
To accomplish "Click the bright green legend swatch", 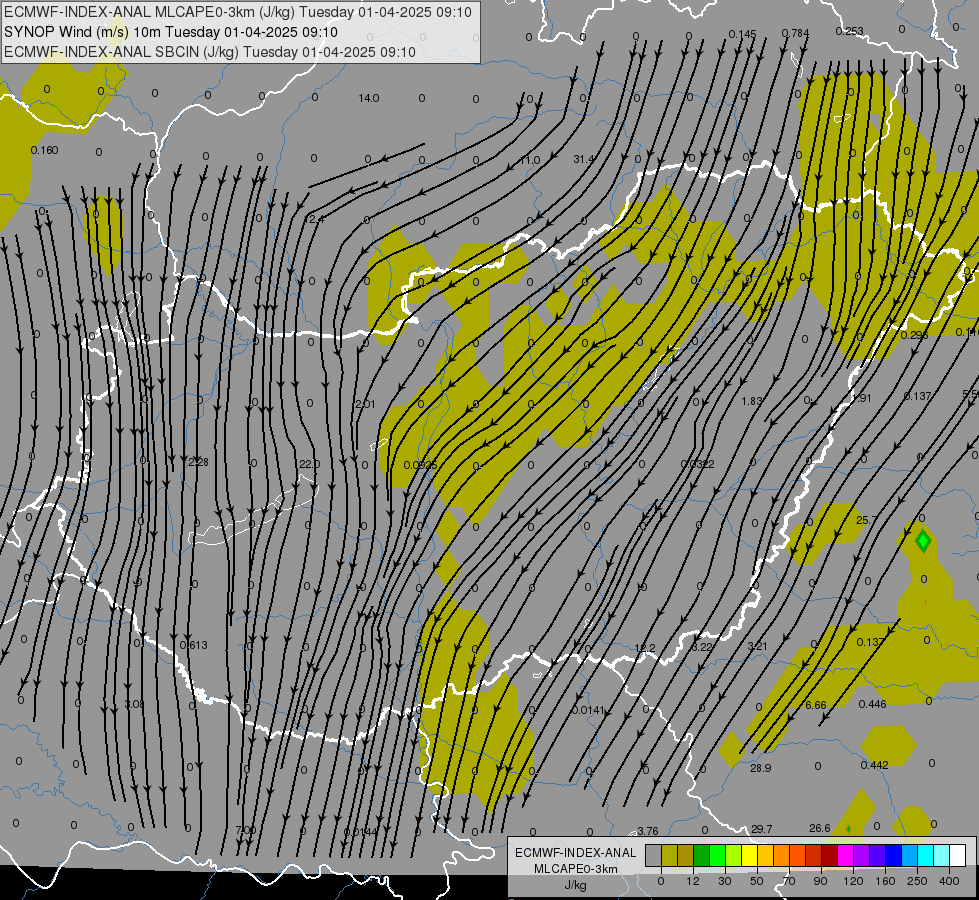I will (717, 855).
